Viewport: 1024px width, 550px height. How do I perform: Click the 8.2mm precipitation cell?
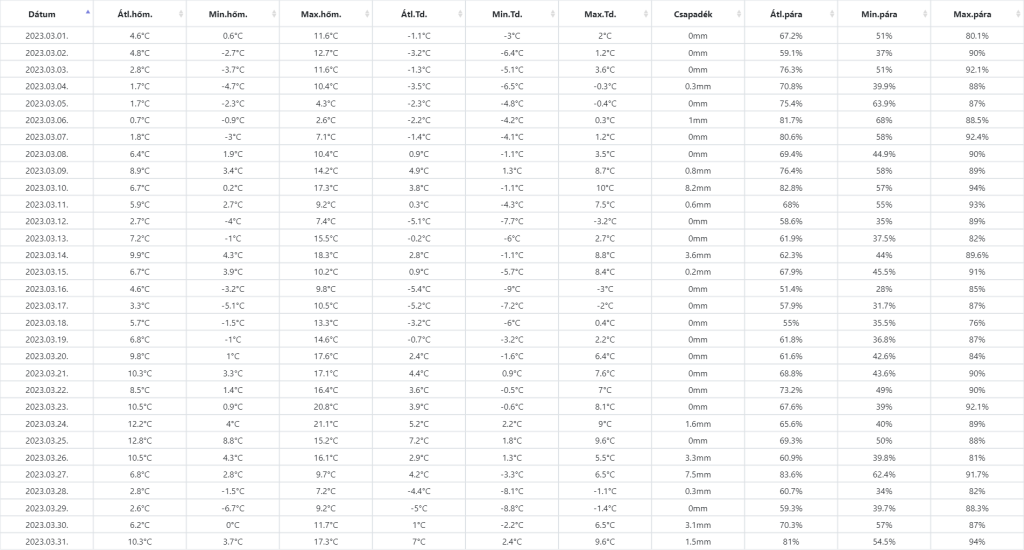tap(697, 187)
